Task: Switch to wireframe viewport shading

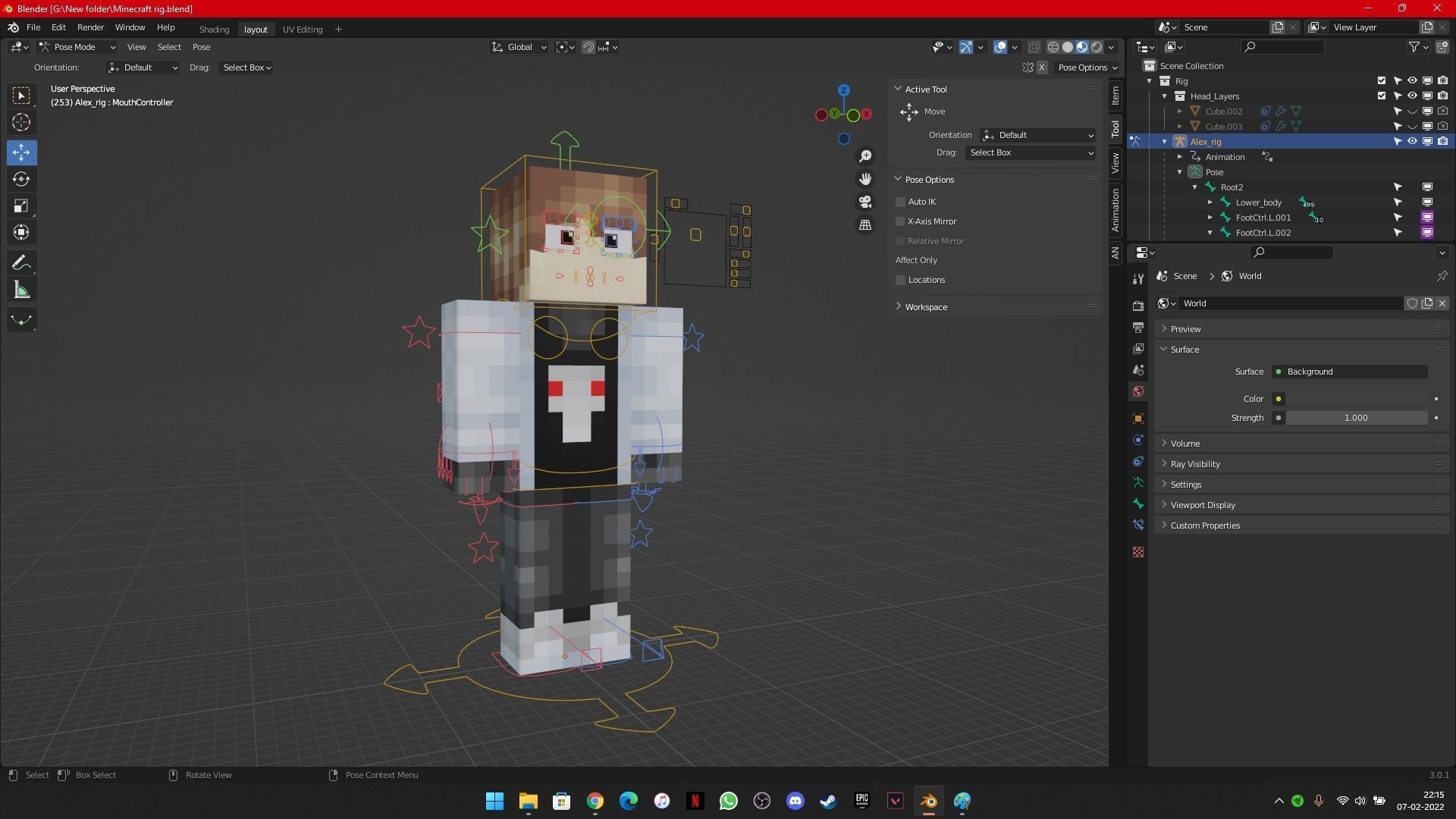Action: [x=1053, y=47]
